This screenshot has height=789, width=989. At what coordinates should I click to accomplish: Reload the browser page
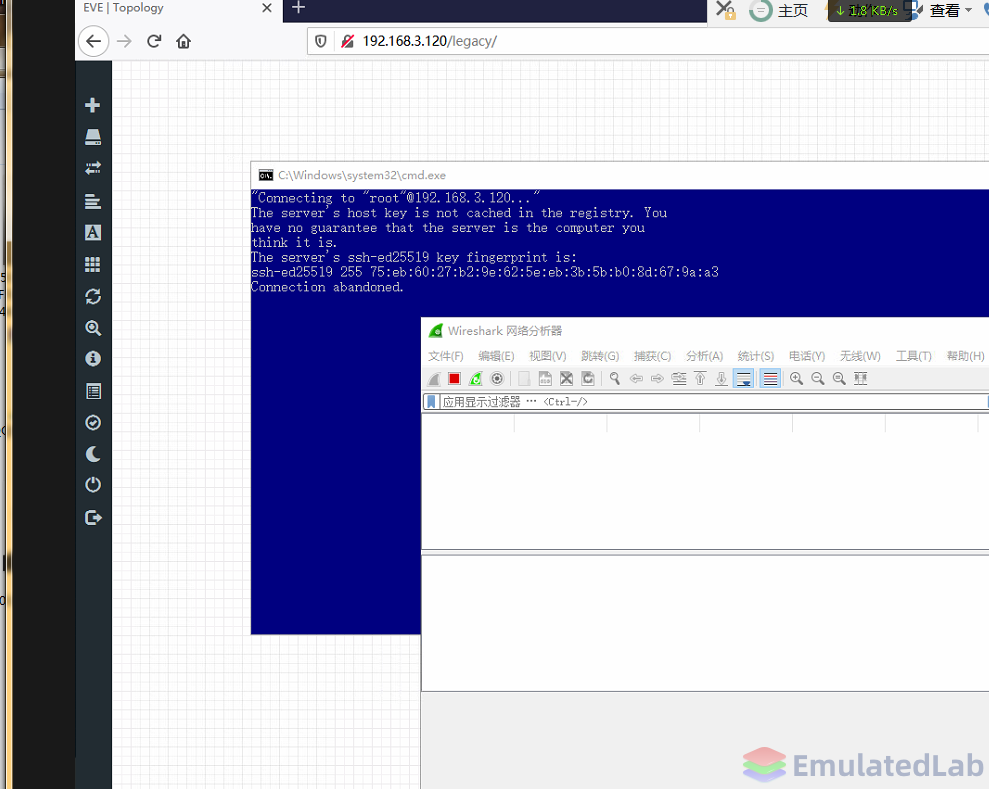[x=154, y=42]
